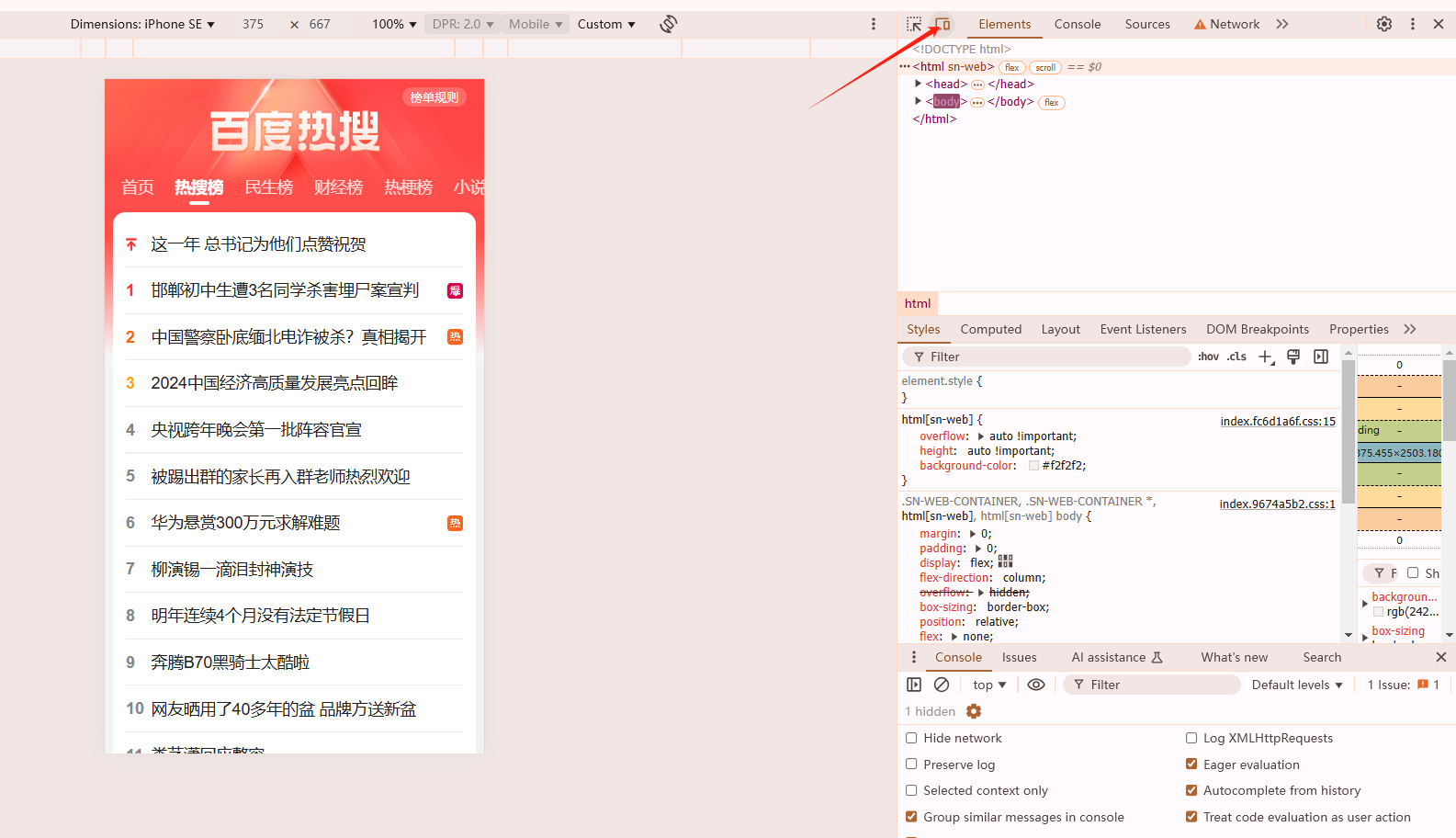Viewport: 1456px width, 838px height.
Task: Expand the margin shorthand property arrow
Action: 972,534
